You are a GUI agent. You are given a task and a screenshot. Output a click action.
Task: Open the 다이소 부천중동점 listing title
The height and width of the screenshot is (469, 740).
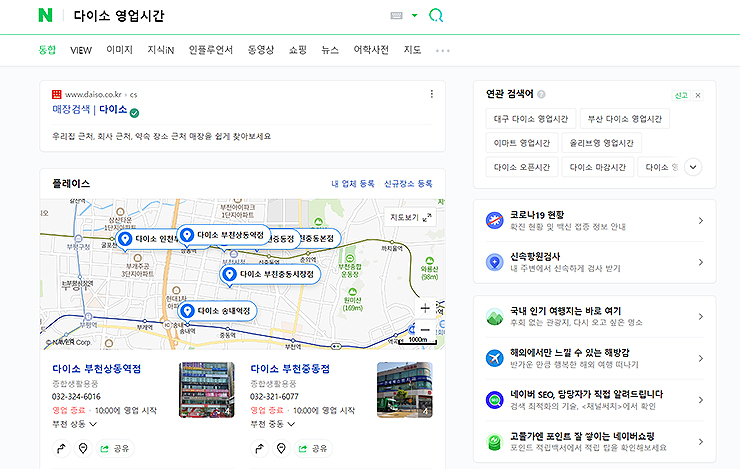(x=290, y=368)
